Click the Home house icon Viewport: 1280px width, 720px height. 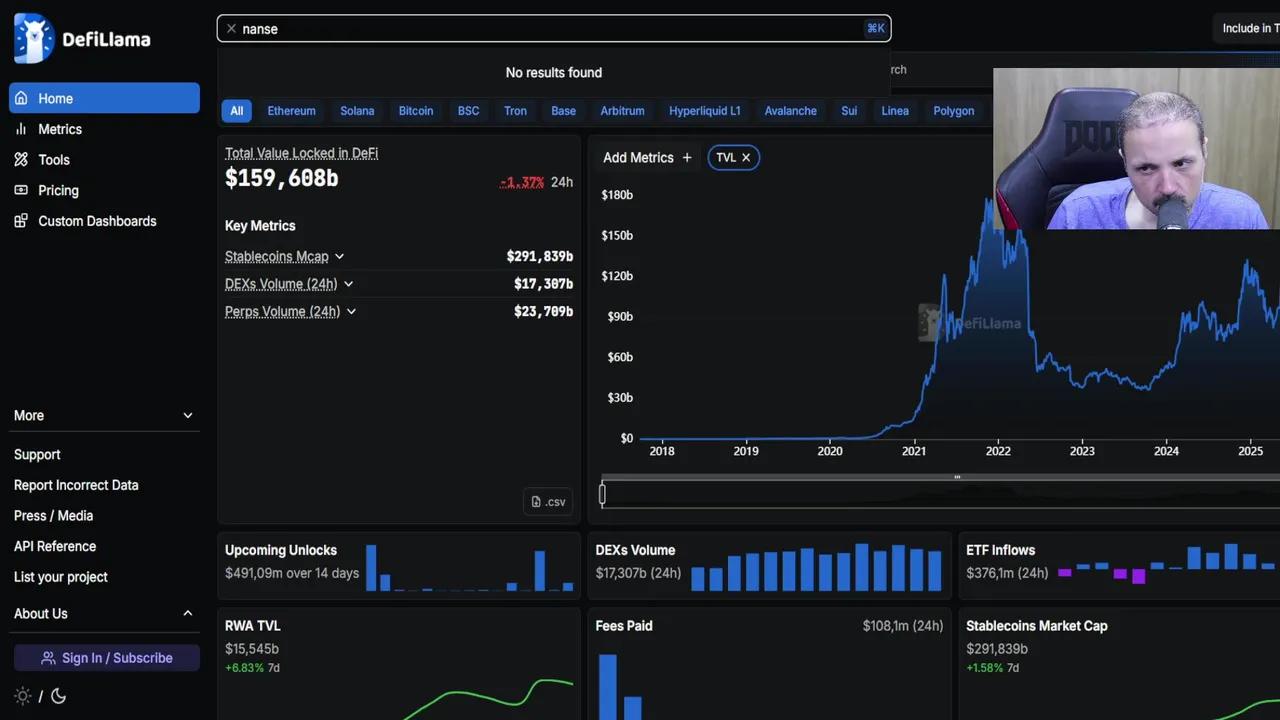pyautogui.click(x=21, y=98)
